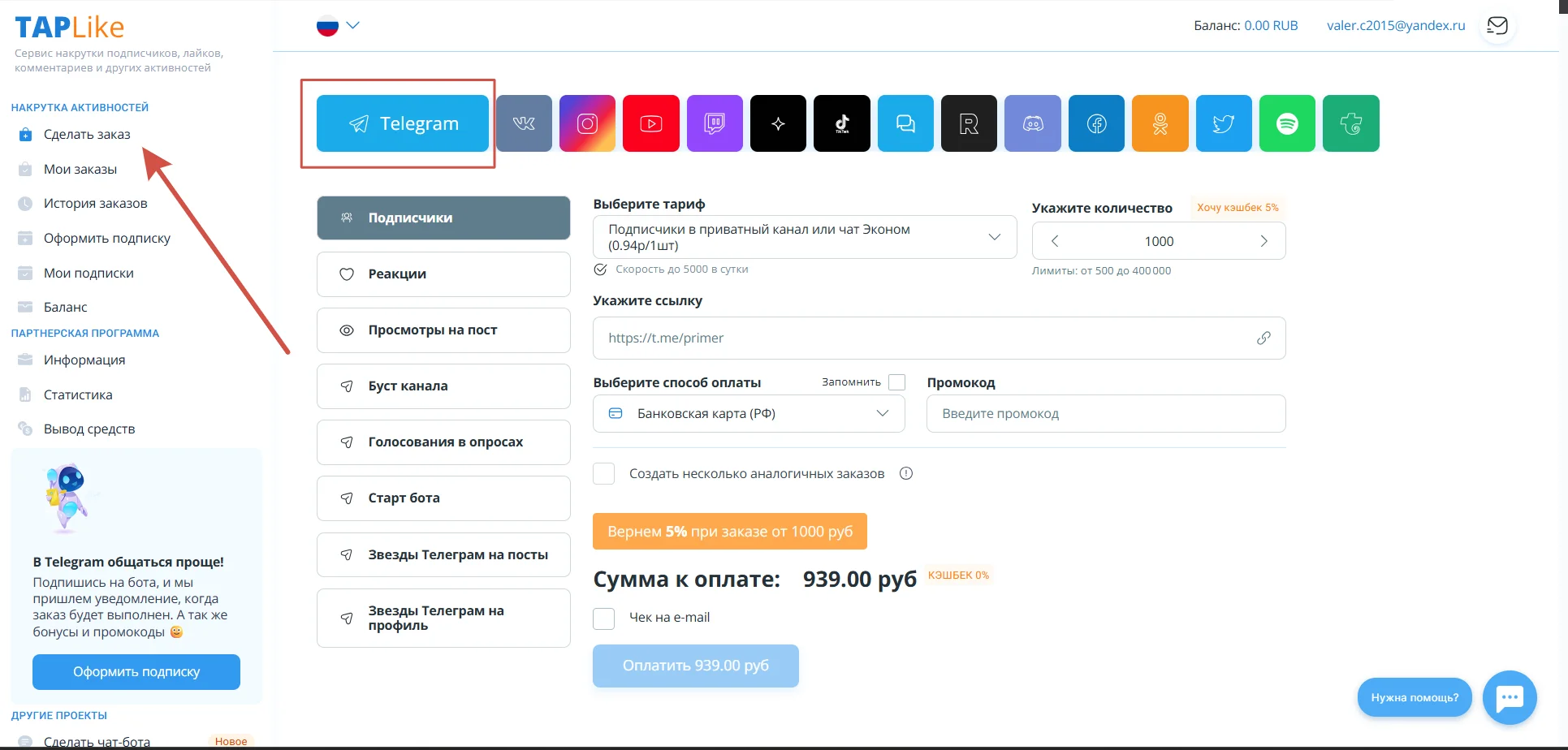This screenshot has width=1568, height=750.
Task: Open the messages envelope icon
Action: click(x=1497, y=26)
